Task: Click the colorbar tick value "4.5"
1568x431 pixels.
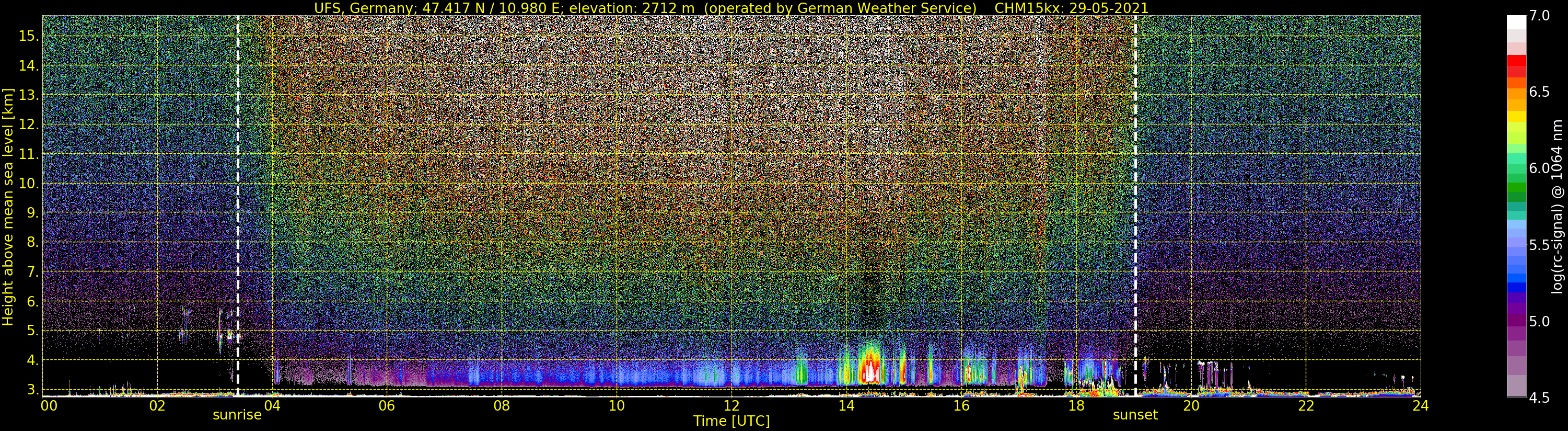Action: pyautogui.click(x=1540, y=398)
